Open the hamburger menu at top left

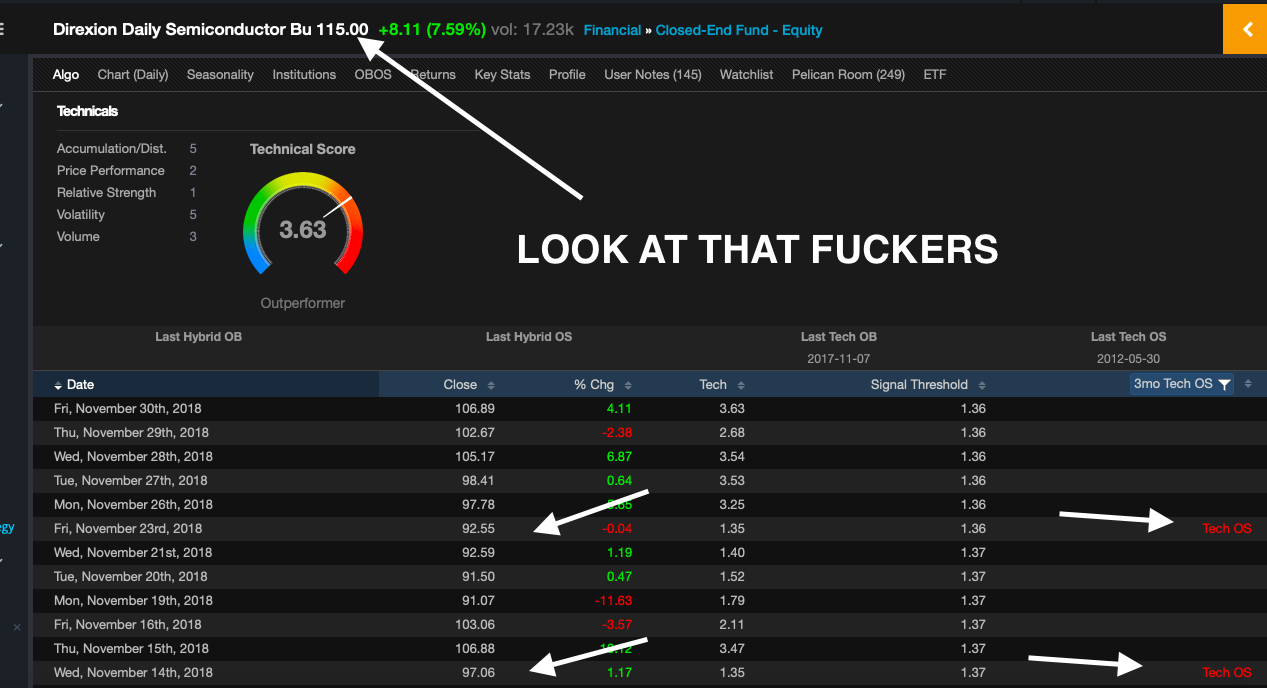point(2,29)
